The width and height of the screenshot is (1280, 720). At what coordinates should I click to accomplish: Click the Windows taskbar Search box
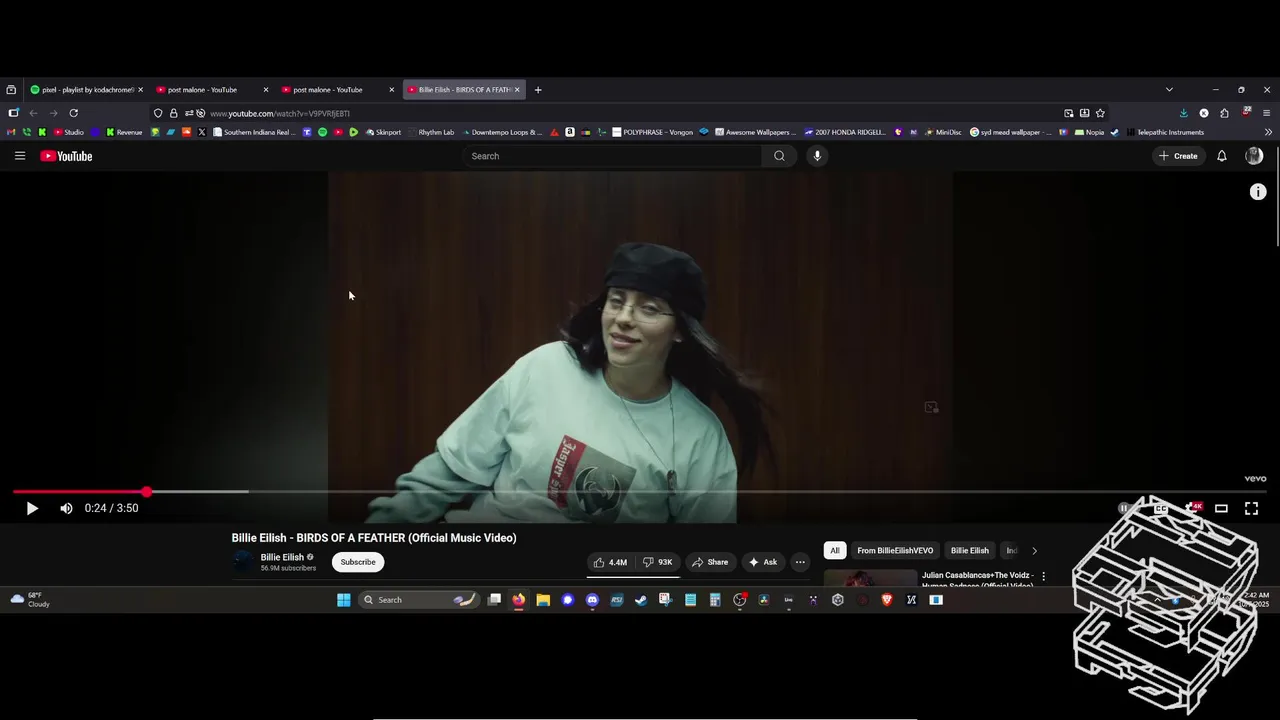tap(418, 600)
